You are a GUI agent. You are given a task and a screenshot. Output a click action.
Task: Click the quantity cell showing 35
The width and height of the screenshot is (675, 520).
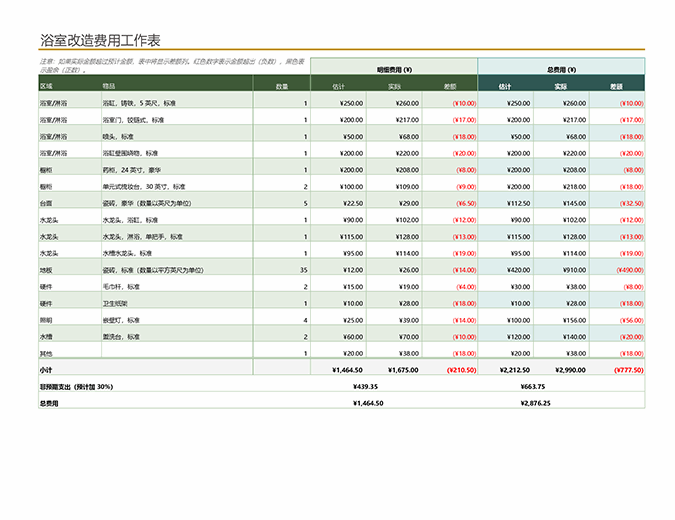pos(303,270)
